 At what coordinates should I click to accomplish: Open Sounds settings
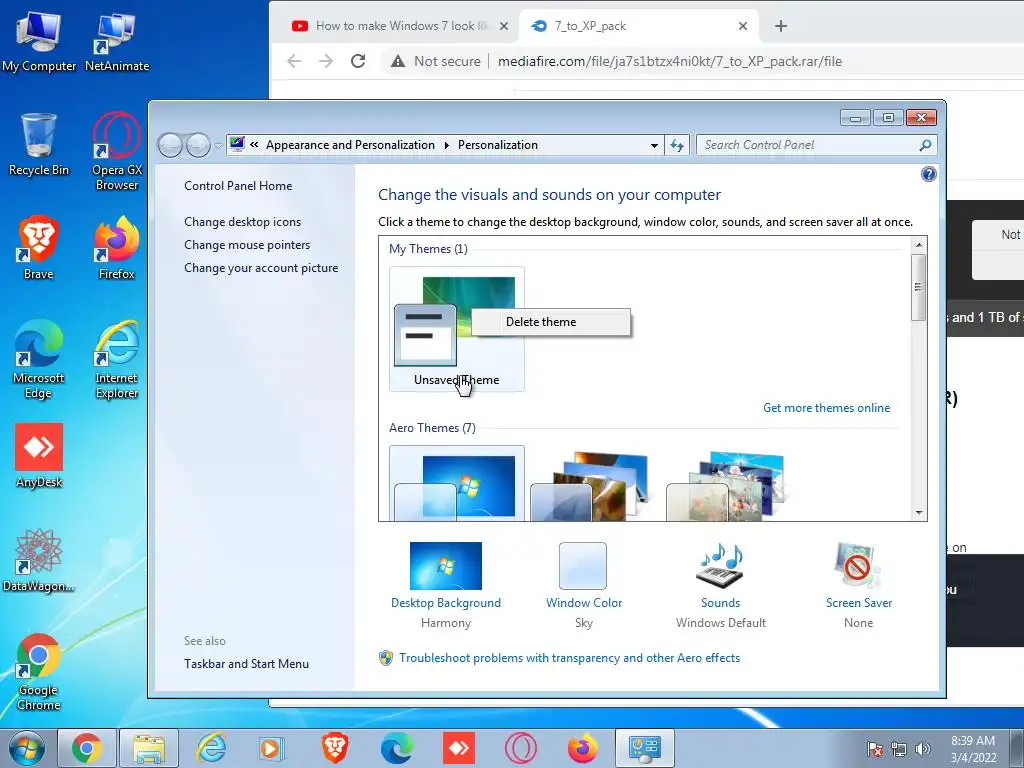[720, 585]
